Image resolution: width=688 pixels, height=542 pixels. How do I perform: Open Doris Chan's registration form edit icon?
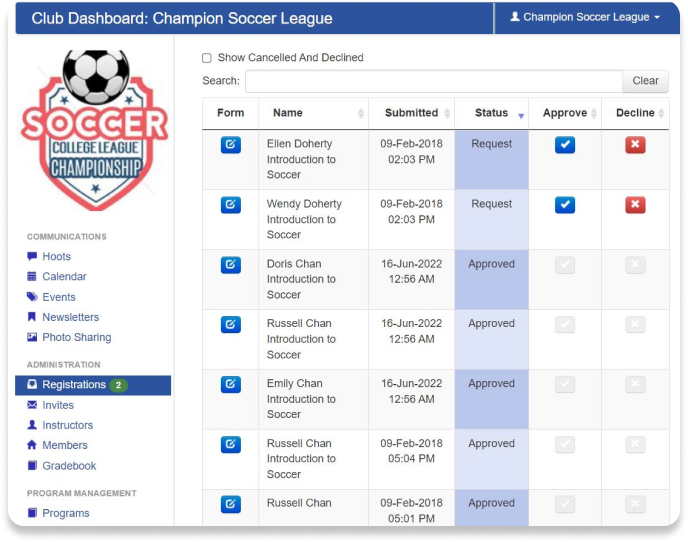click(x=230, y=265)
